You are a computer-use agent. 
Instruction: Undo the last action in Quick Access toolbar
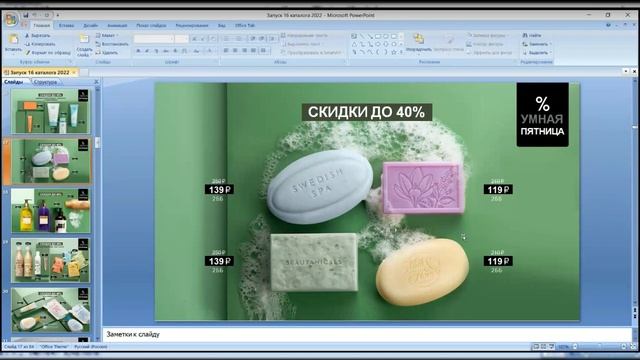pos(35,15)
